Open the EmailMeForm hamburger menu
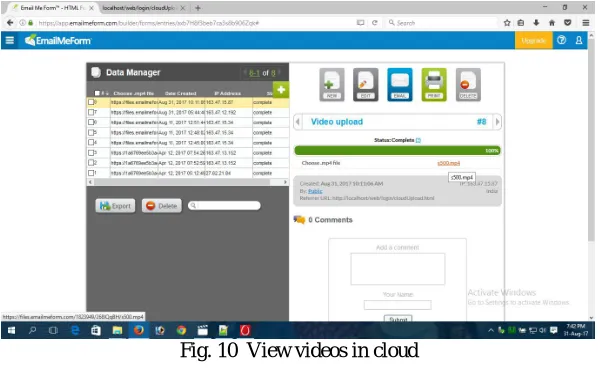This screenshot has height=380, width=600. (10, 40)
